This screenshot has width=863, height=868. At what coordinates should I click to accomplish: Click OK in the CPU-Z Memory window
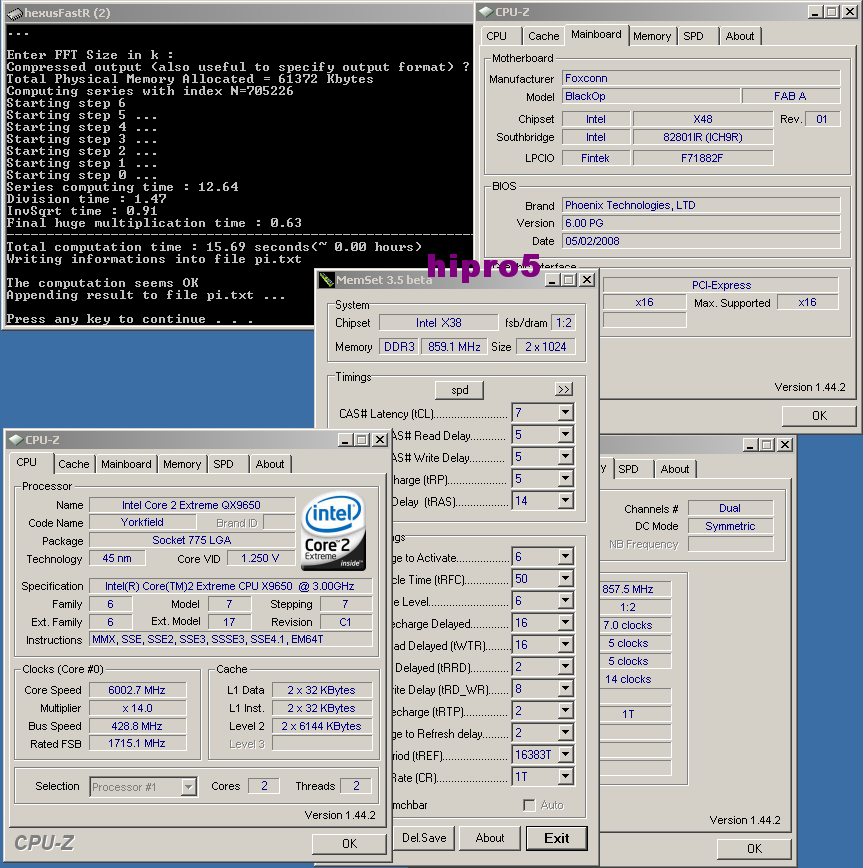click(x=755, y=849)
